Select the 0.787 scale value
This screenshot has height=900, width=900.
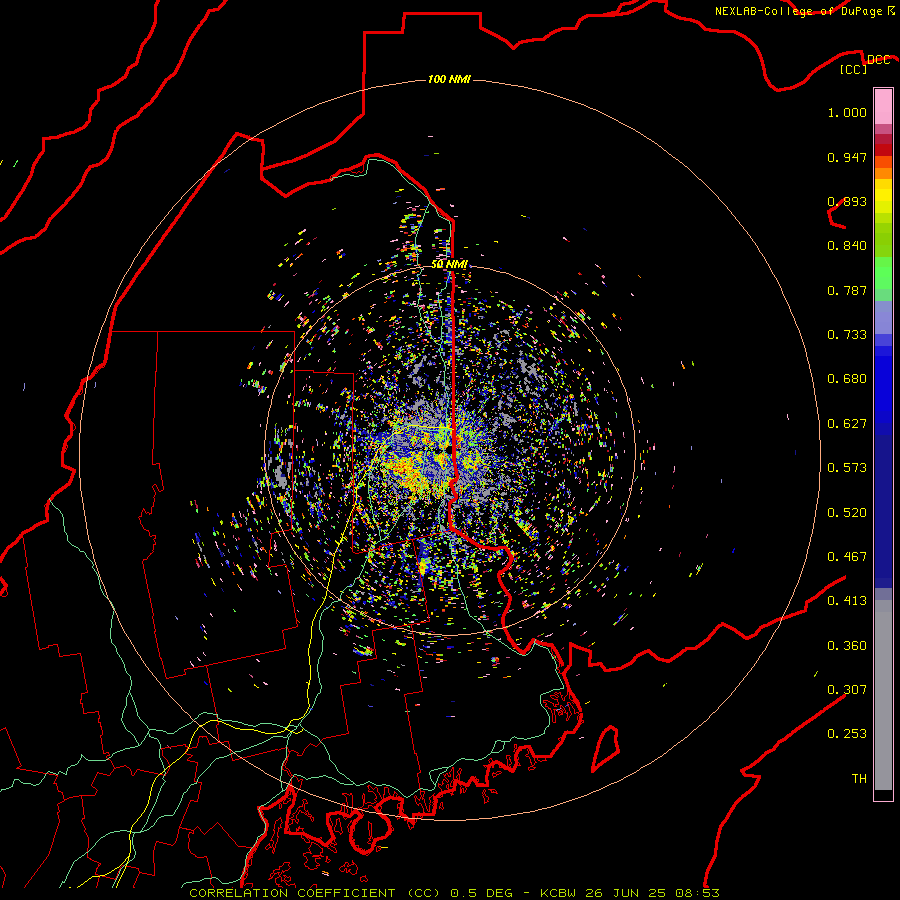[x=847, y=290]
